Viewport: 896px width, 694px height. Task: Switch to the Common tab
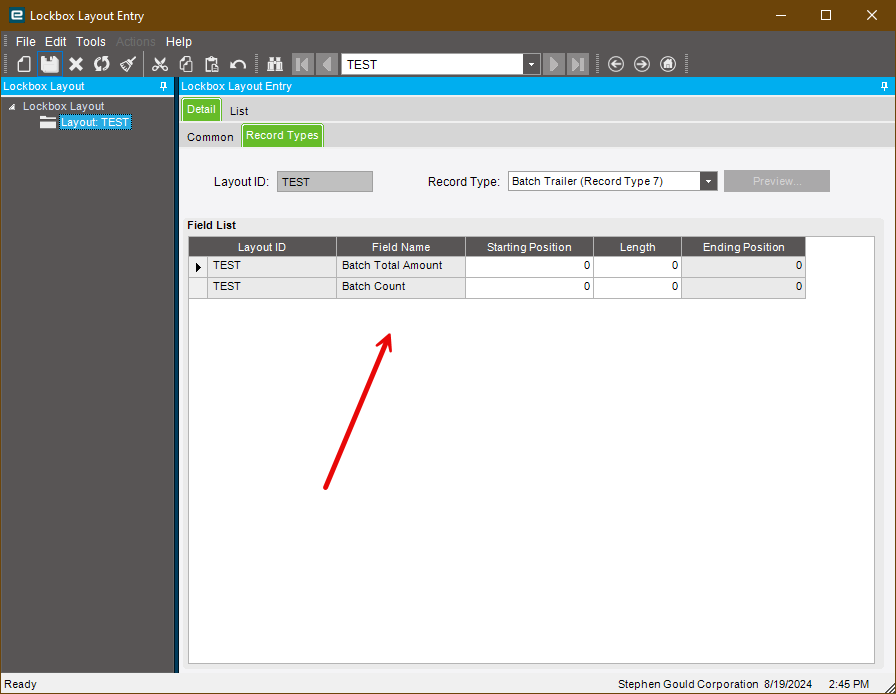tap(210, 137)
